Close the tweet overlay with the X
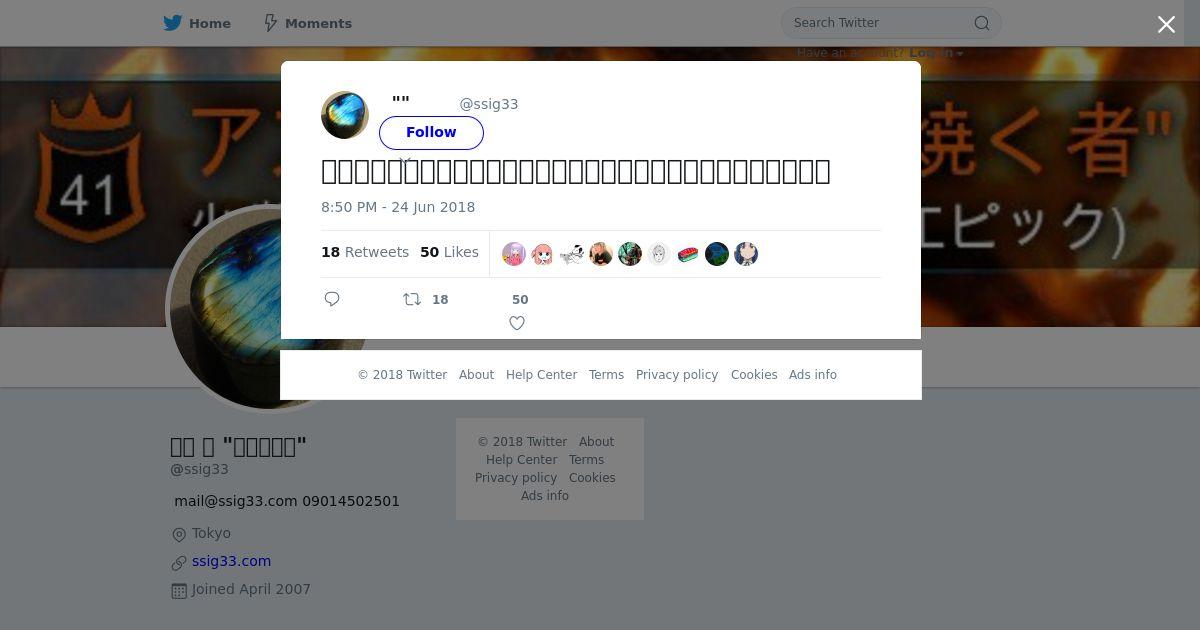Screen dimensions: 1200x630 pyautogui.click(x=1166, y=24)
